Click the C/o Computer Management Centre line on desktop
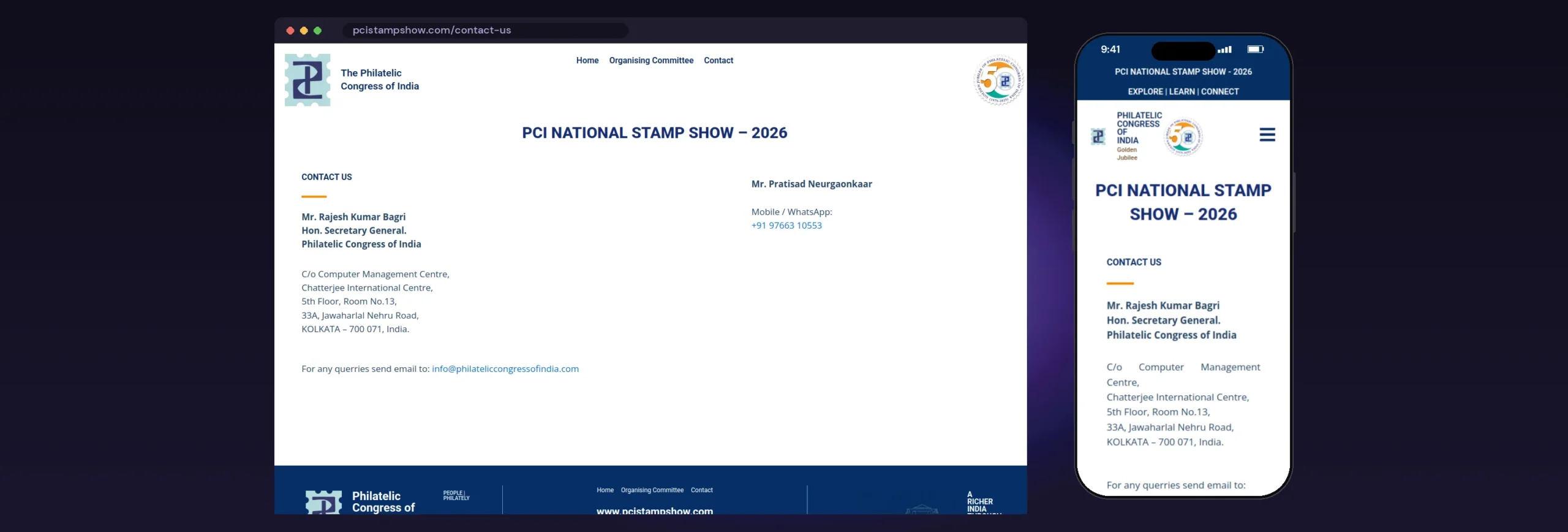The height and width of the screenshot is (532, 1568). click(375, 274)
